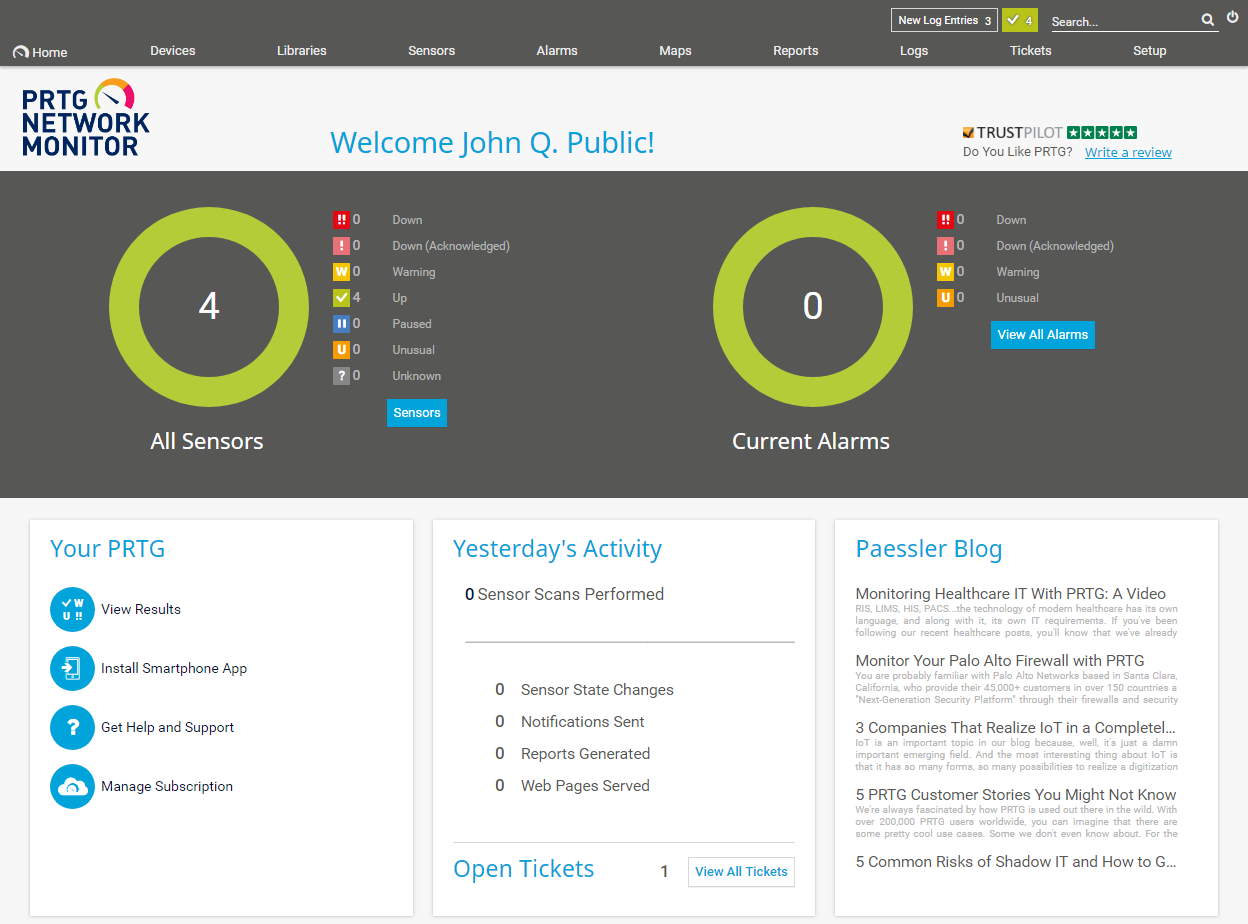Click into the Search input field

(1122, 21)
